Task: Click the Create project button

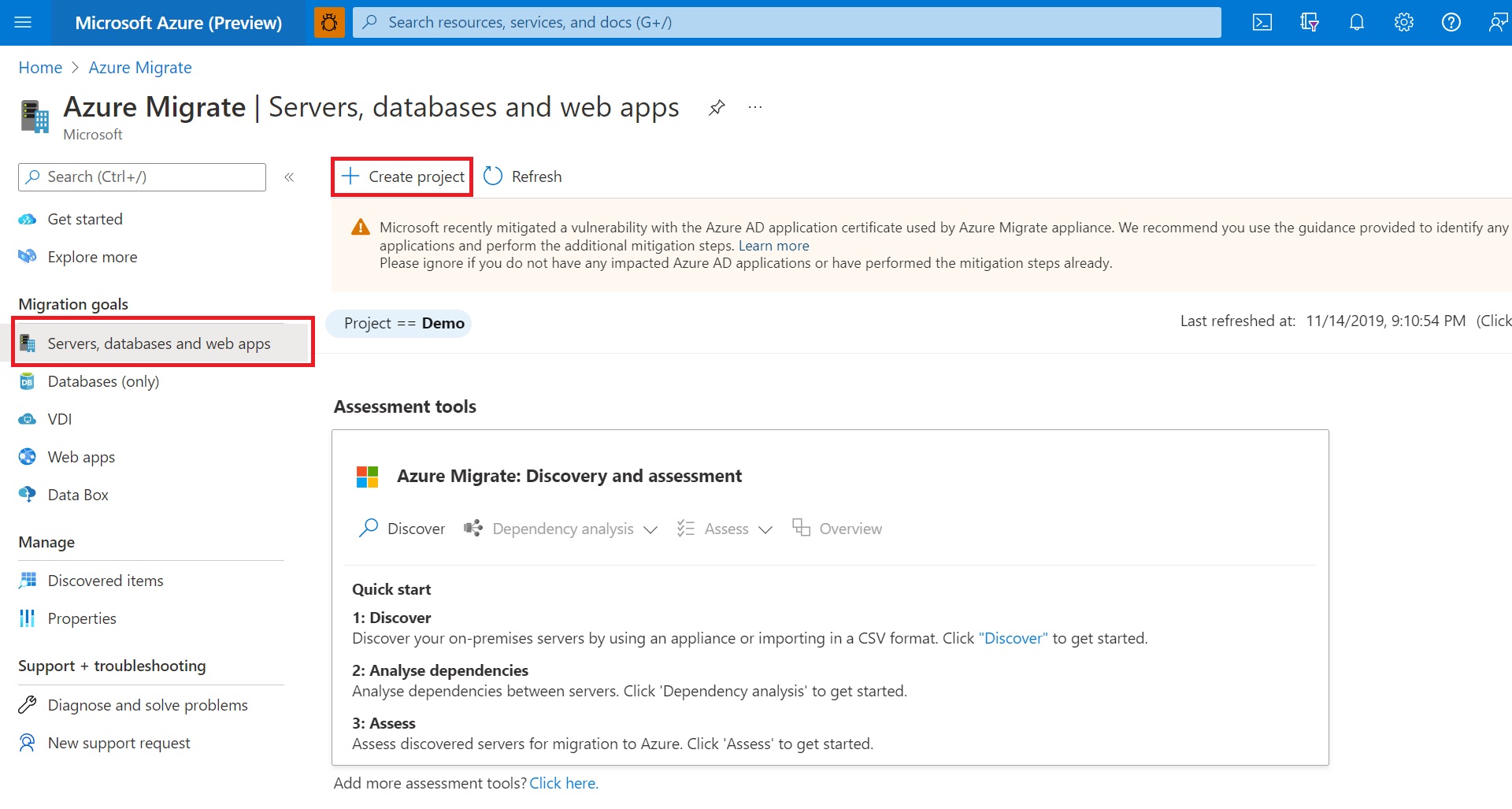Action: pos(402,176)
